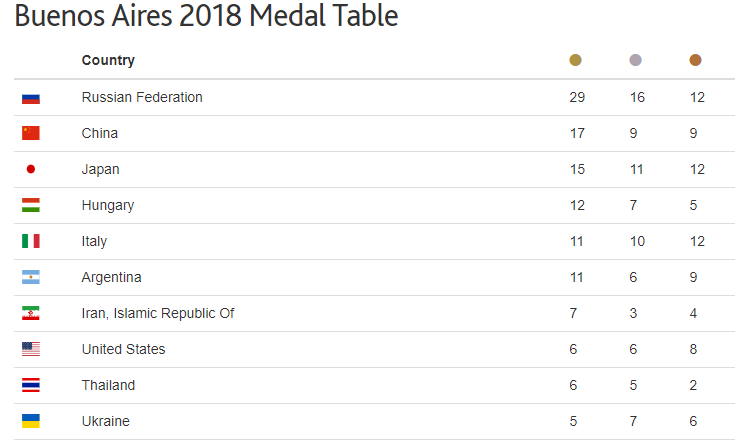Open the Russian Federation country link
Viewport: 735px width, 441px height.
(142, 98)
